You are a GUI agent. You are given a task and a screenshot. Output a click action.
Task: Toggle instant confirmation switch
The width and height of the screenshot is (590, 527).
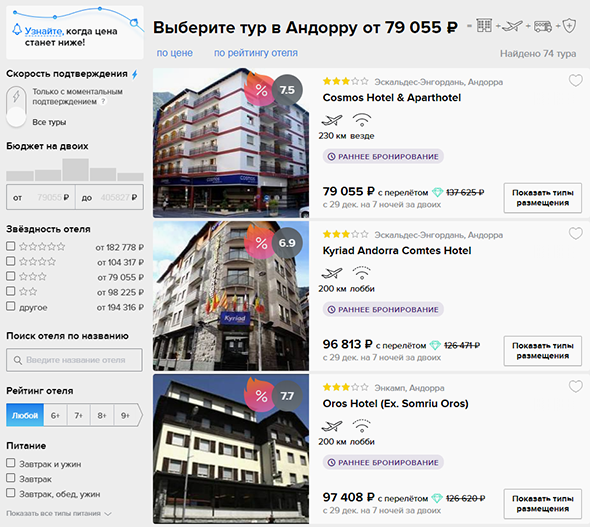click(x=16, y=107)
